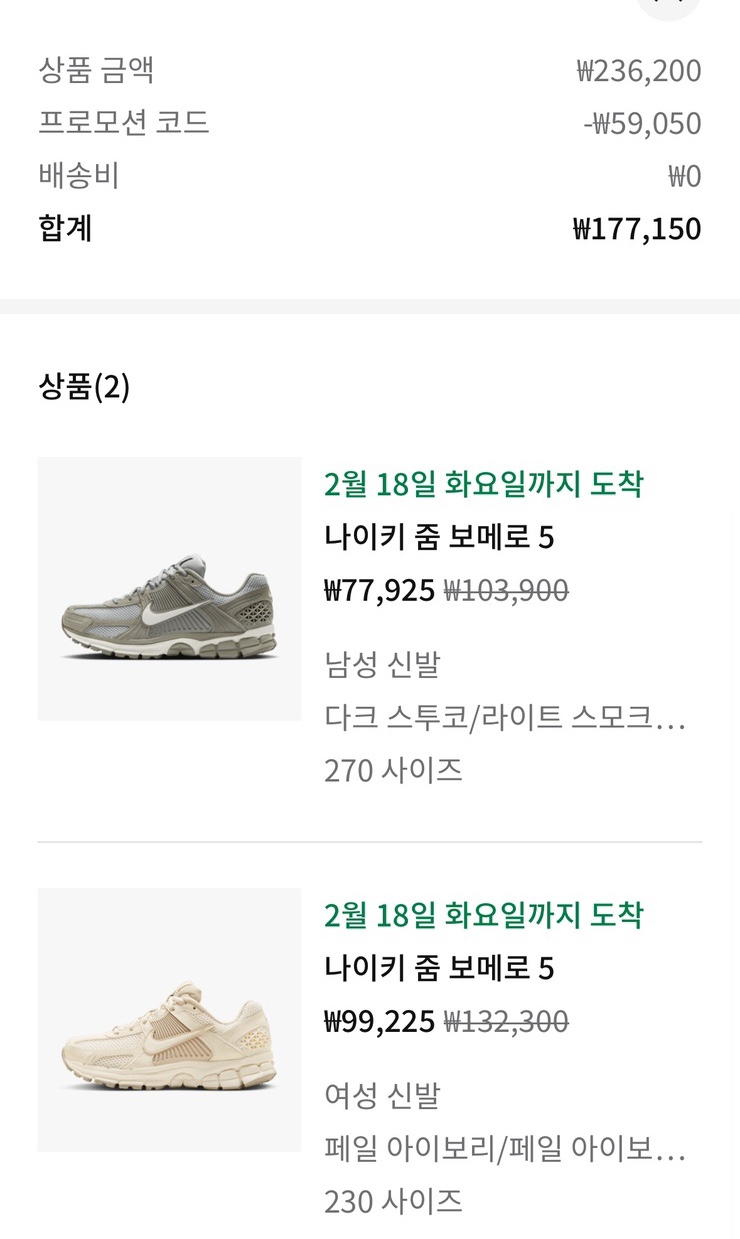Click the 배송비 shipping fee label

click(79, 176)
